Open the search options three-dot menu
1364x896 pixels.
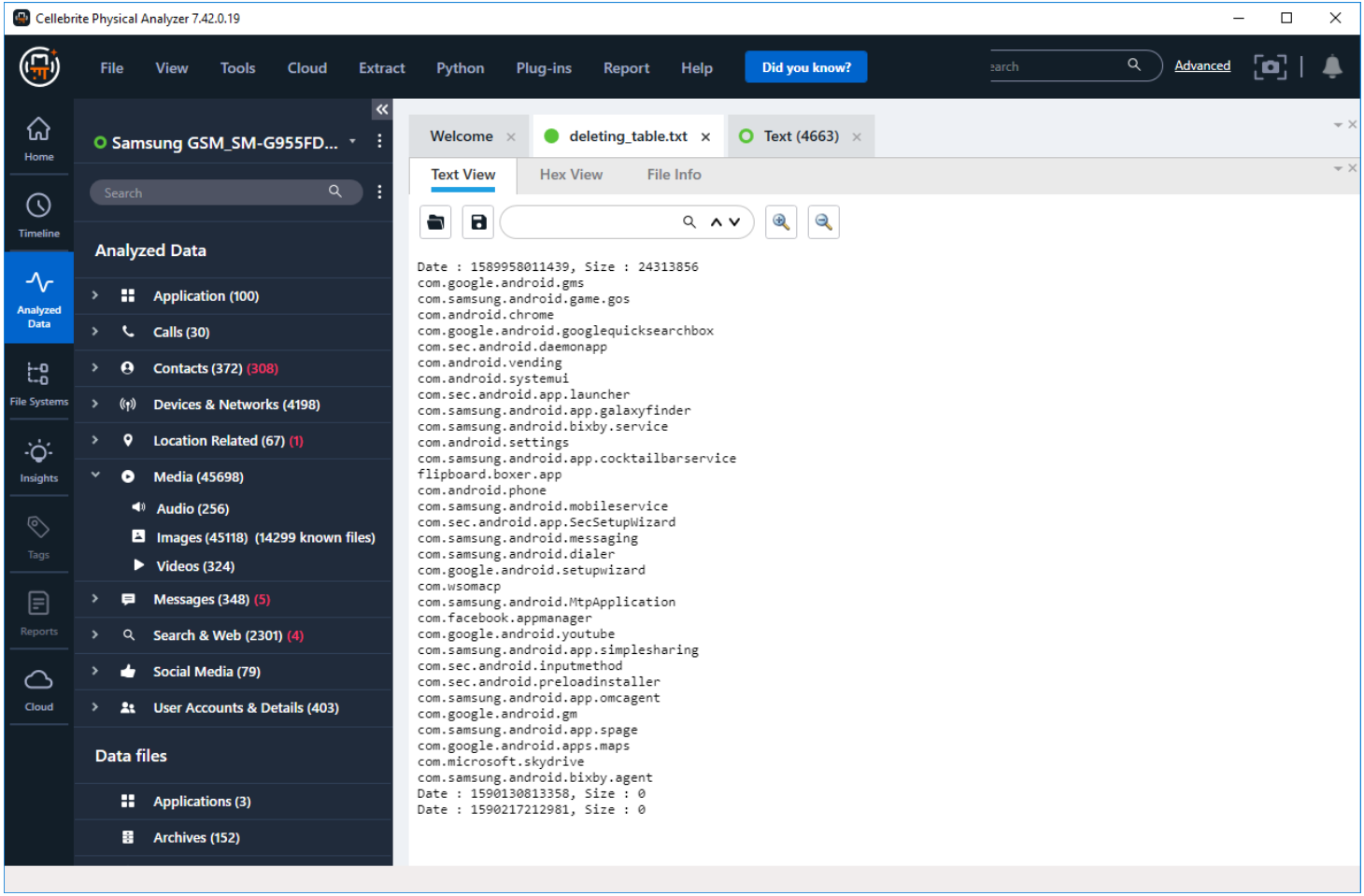tap(379, 192)
